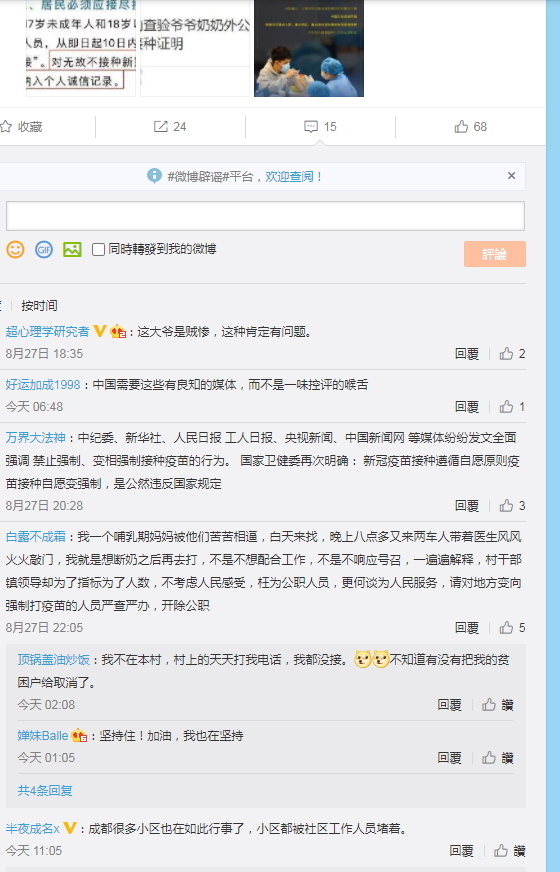The height and width of the screenshot is (872, 560).
Task: Focus the comment text input field
Action: pyautogui.click(x=265, y=216)
